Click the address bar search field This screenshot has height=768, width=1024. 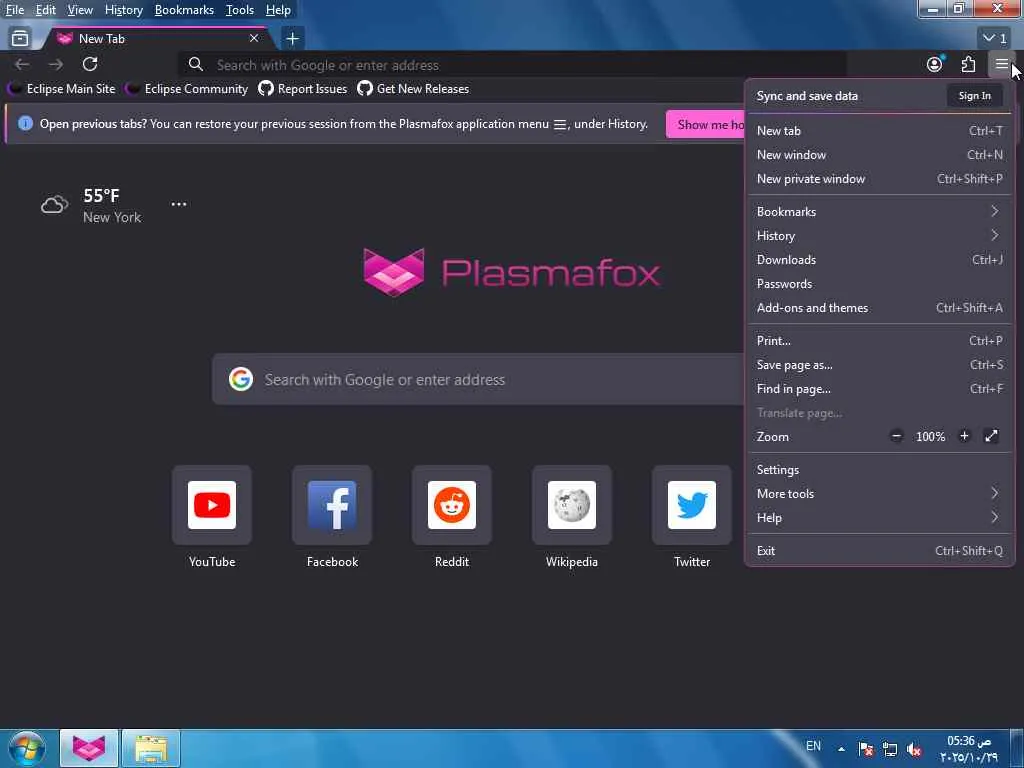[512, 64]
